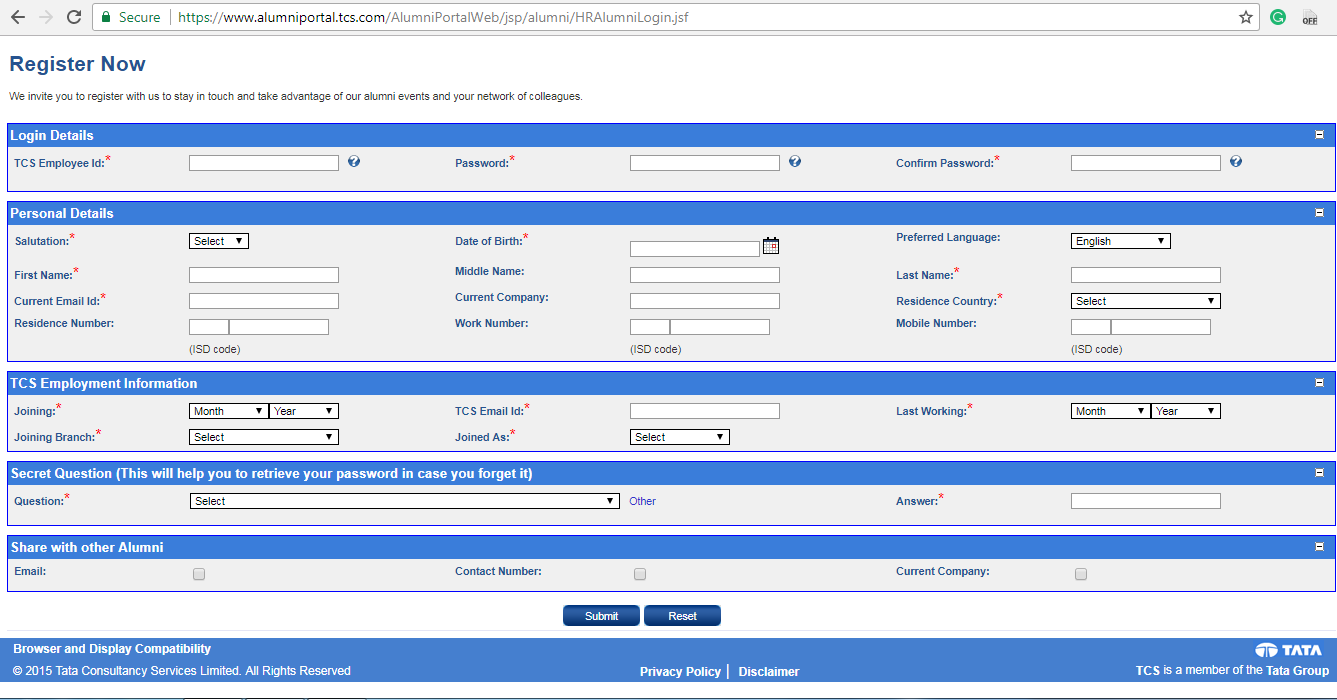Image resolution: width=1337 pixels, height=700 pixels.
Task: Open the Salutation dropdown
Action: tap(219, 241)
